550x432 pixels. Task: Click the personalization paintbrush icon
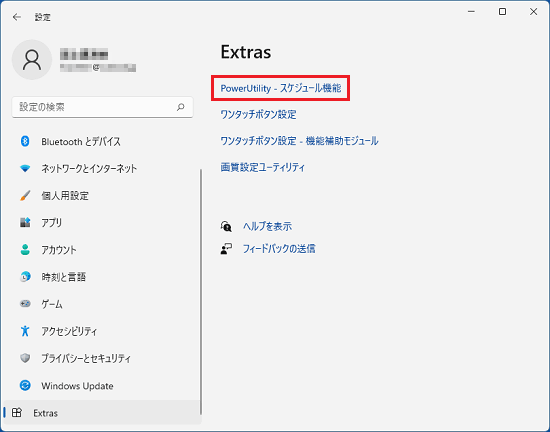tap(25, 195)
